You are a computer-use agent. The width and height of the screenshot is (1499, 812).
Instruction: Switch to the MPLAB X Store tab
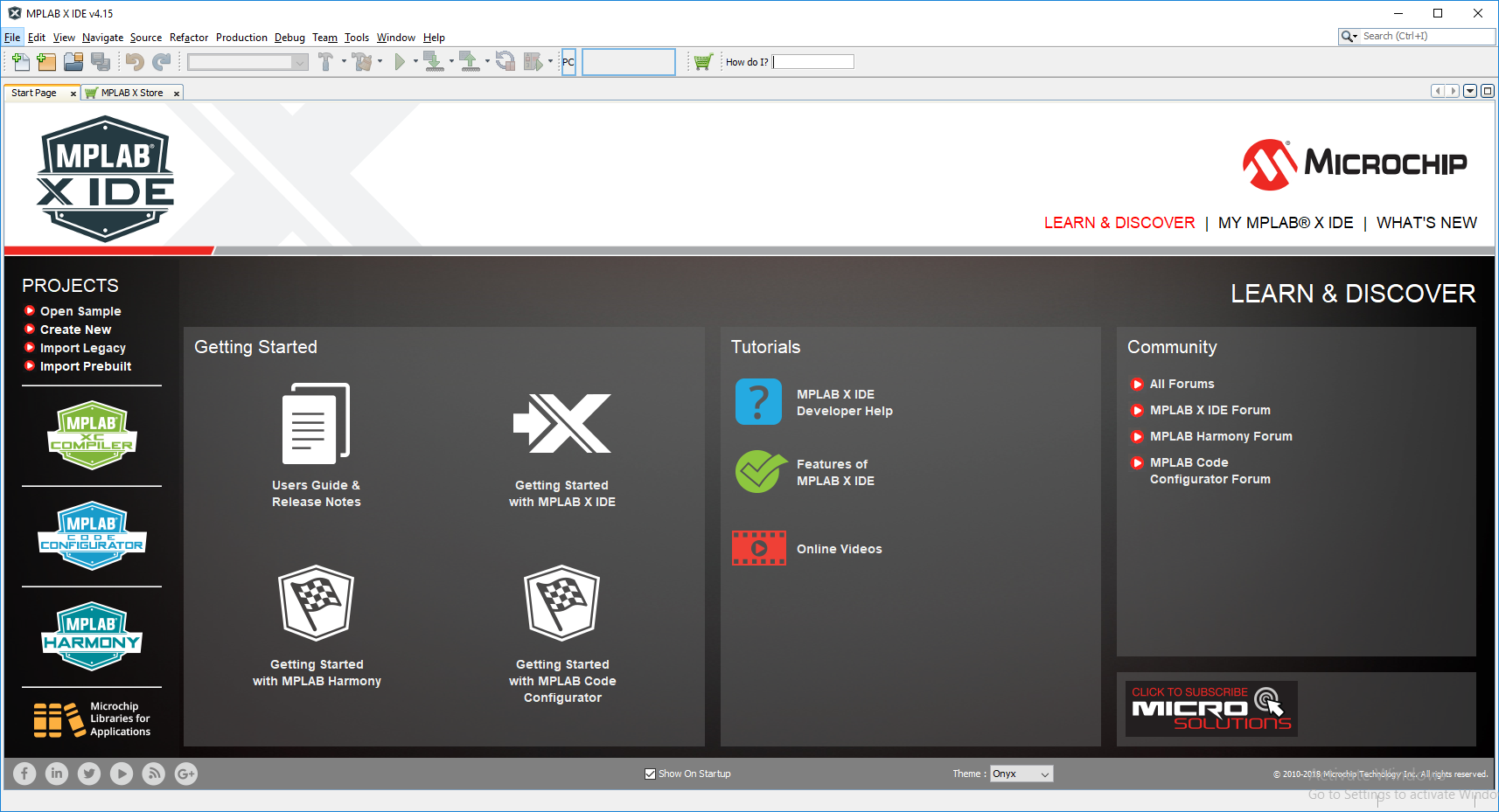click(x=132, y=93)
